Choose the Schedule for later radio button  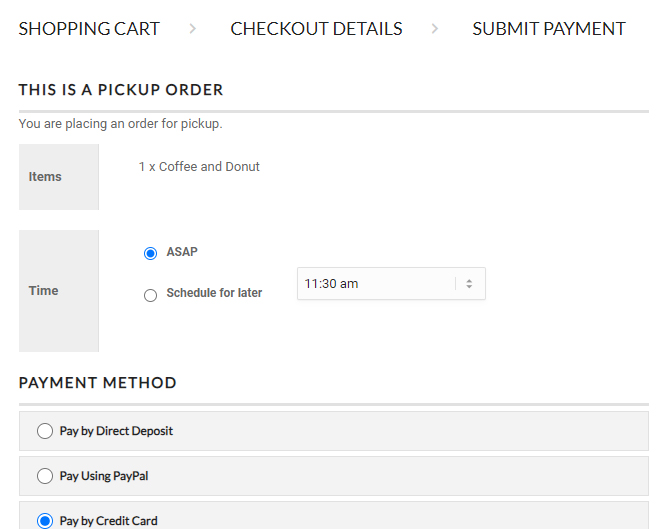[151, 295]
